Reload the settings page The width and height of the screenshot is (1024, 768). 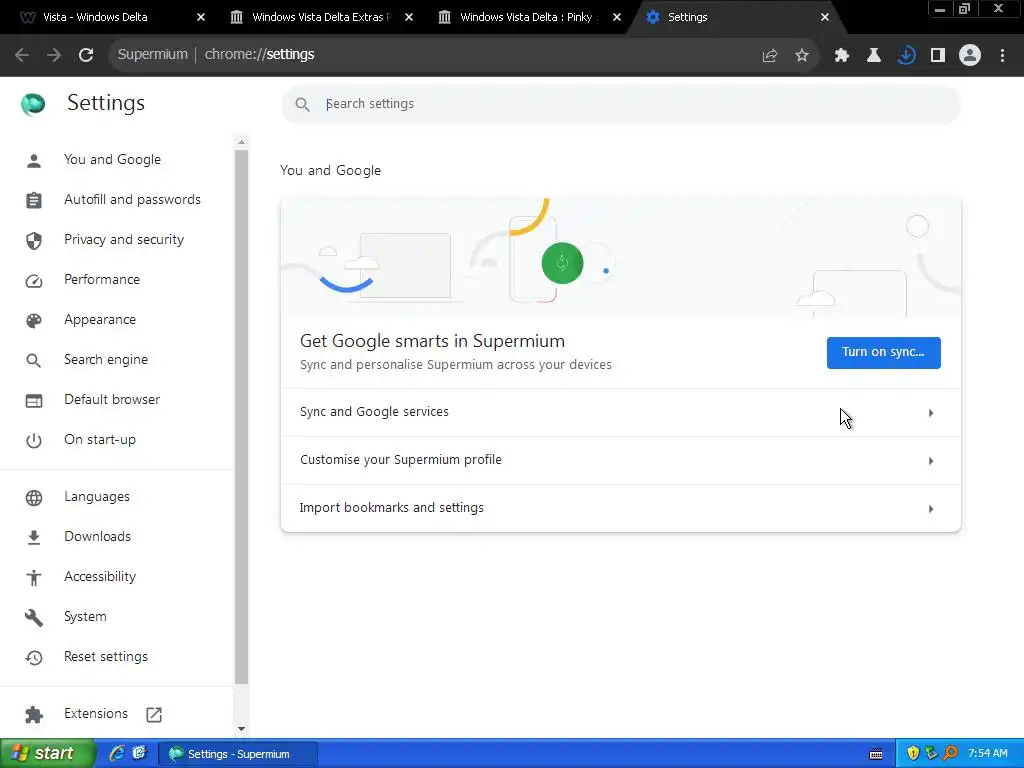(x=86, y=55)
